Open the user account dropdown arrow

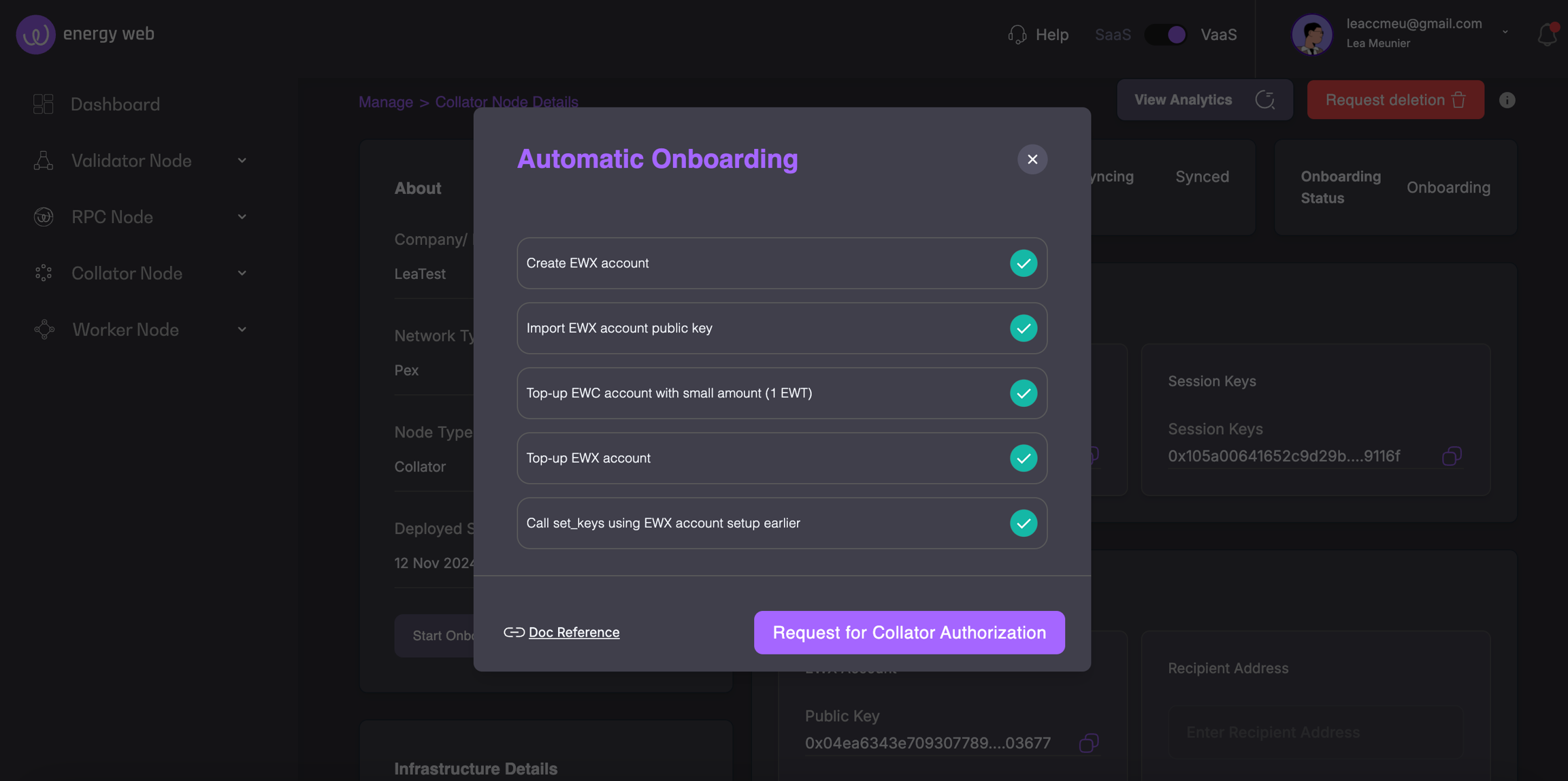pyautogui.click(x=1505, y=32)
